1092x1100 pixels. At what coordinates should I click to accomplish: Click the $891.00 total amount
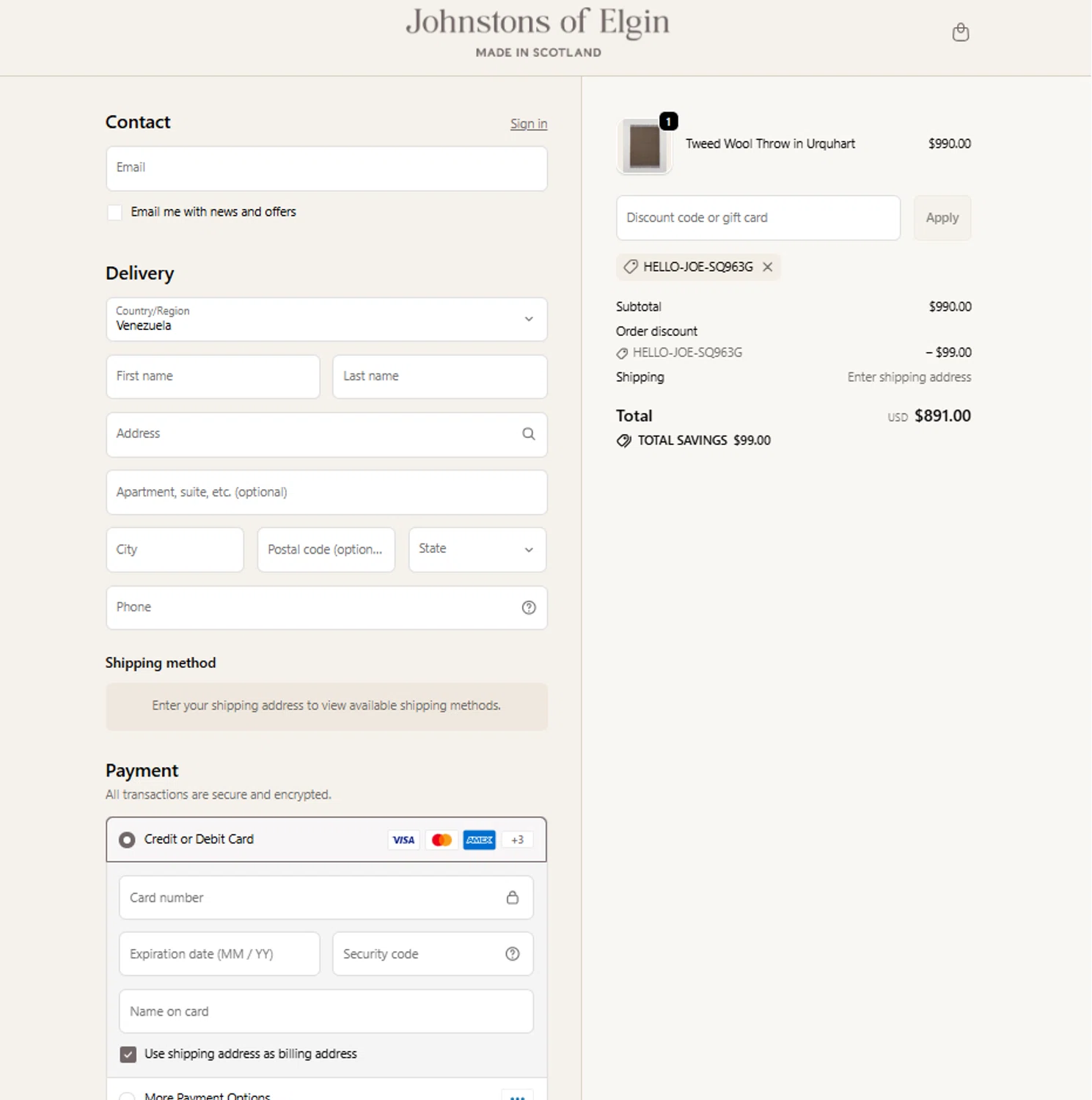click(942, 416)
